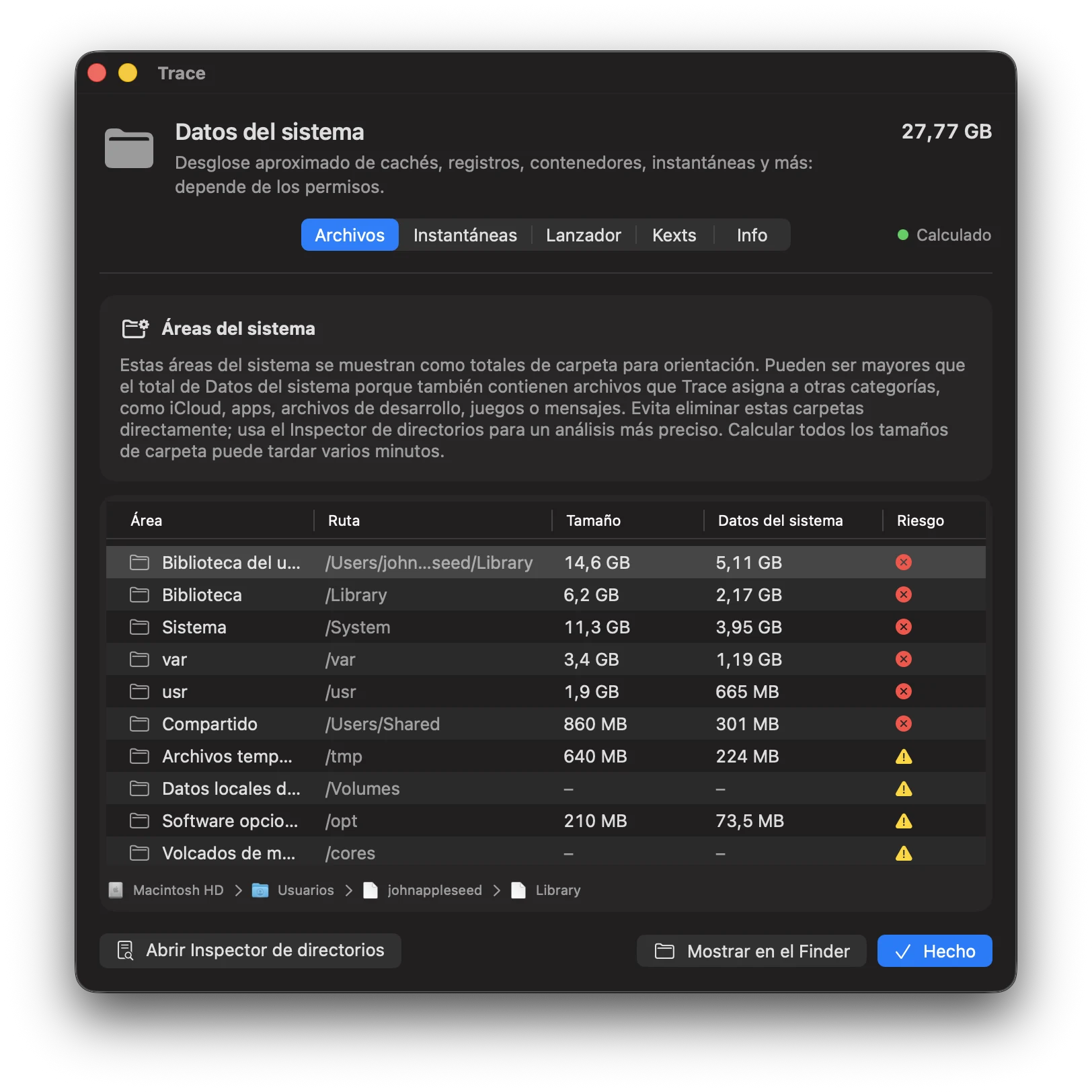Viewport: 1092px width, 1092px height.
Task: Click the folder icon of Biblioteca del u... row
Action: (x=139, y=562)
